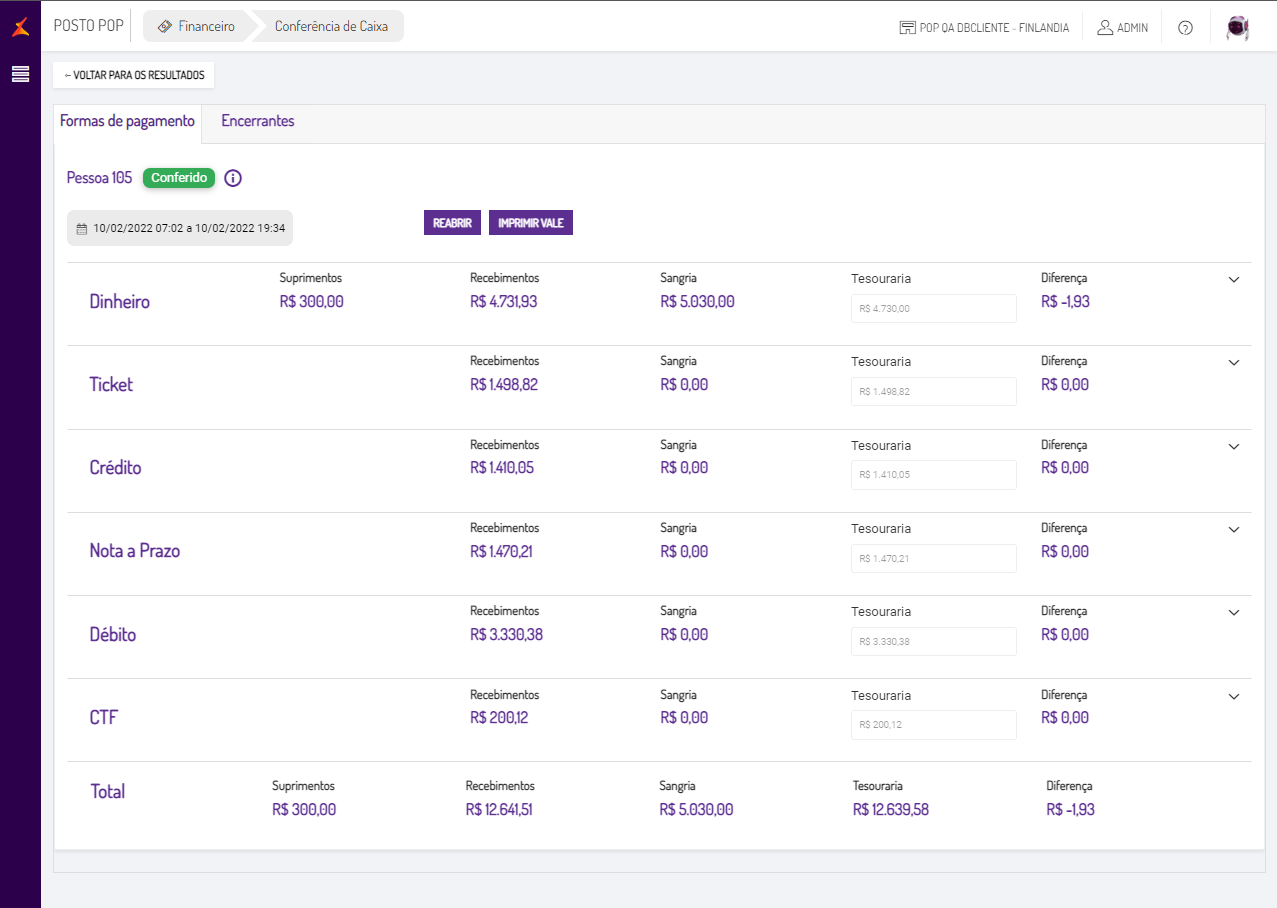Select the Formas de pagamento tab
The image size is (1277, 908).
coord(127,121)
